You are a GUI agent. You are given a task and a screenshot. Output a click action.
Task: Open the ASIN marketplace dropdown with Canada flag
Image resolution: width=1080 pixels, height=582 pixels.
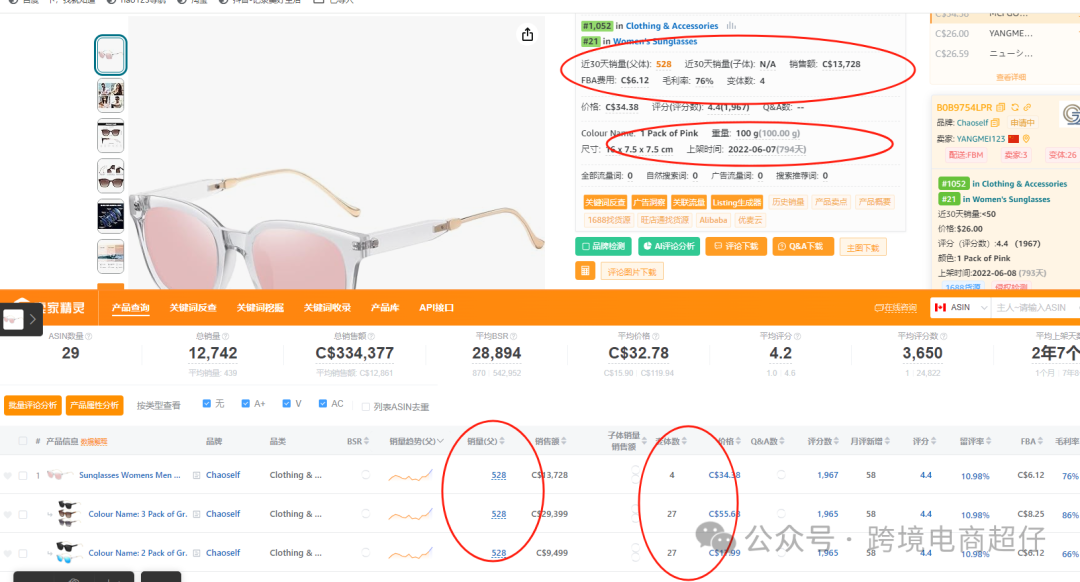coord(960,307)
